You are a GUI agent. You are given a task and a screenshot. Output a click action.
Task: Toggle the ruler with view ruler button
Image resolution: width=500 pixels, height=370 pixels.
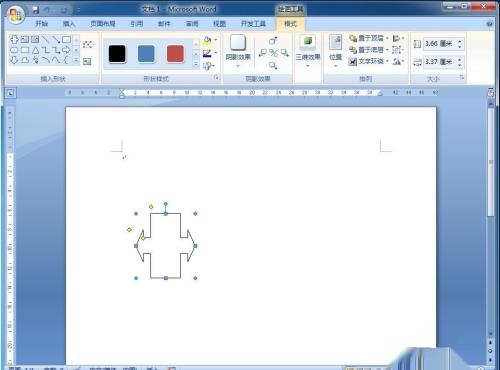click(491, 94)
